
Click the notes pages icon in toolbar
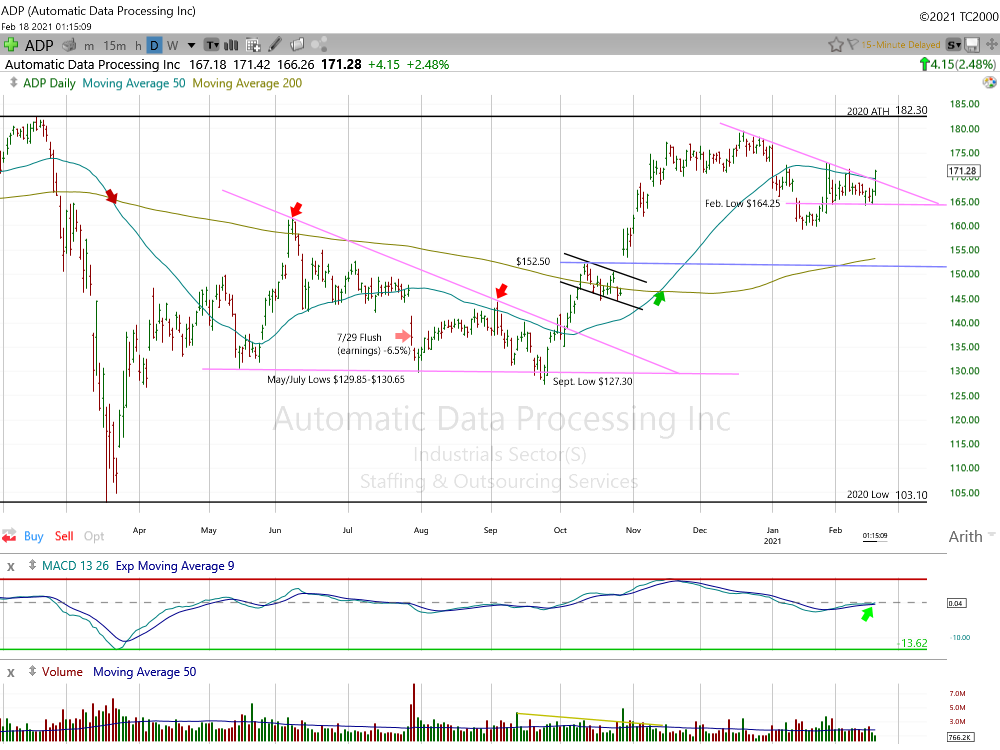(297, 45)
